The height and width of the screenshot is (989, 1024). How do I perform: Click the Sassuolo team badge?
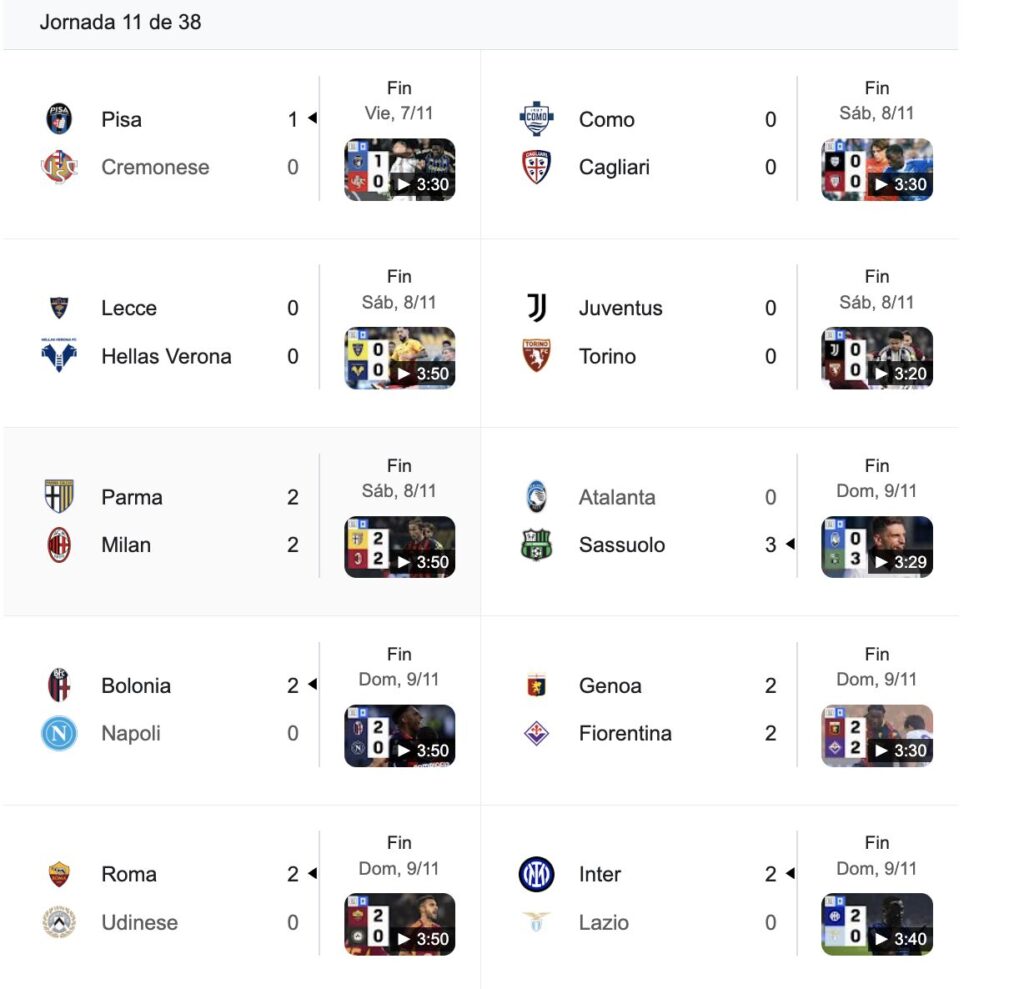point(537,545)
